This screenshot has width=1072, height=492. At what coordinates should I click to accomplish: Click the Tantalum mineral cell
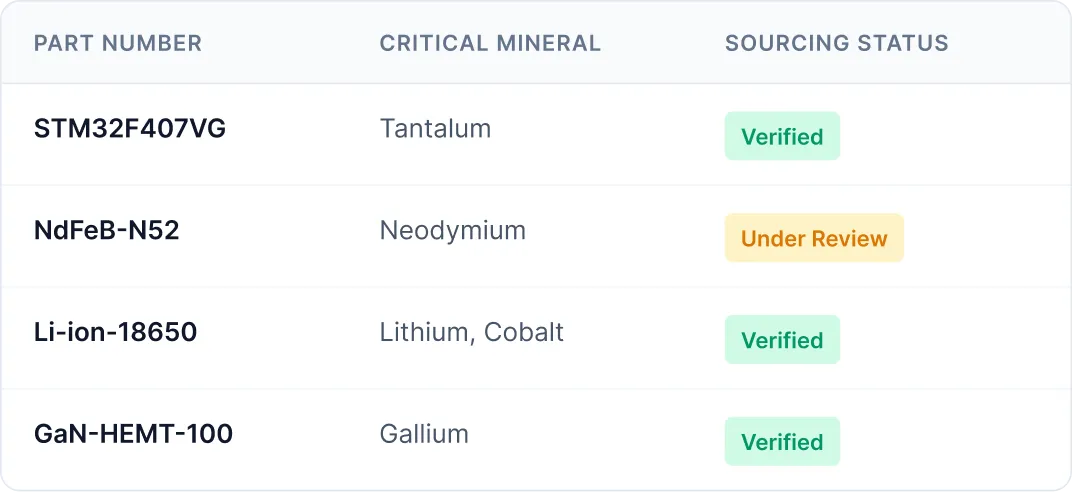tap(435, 129)
